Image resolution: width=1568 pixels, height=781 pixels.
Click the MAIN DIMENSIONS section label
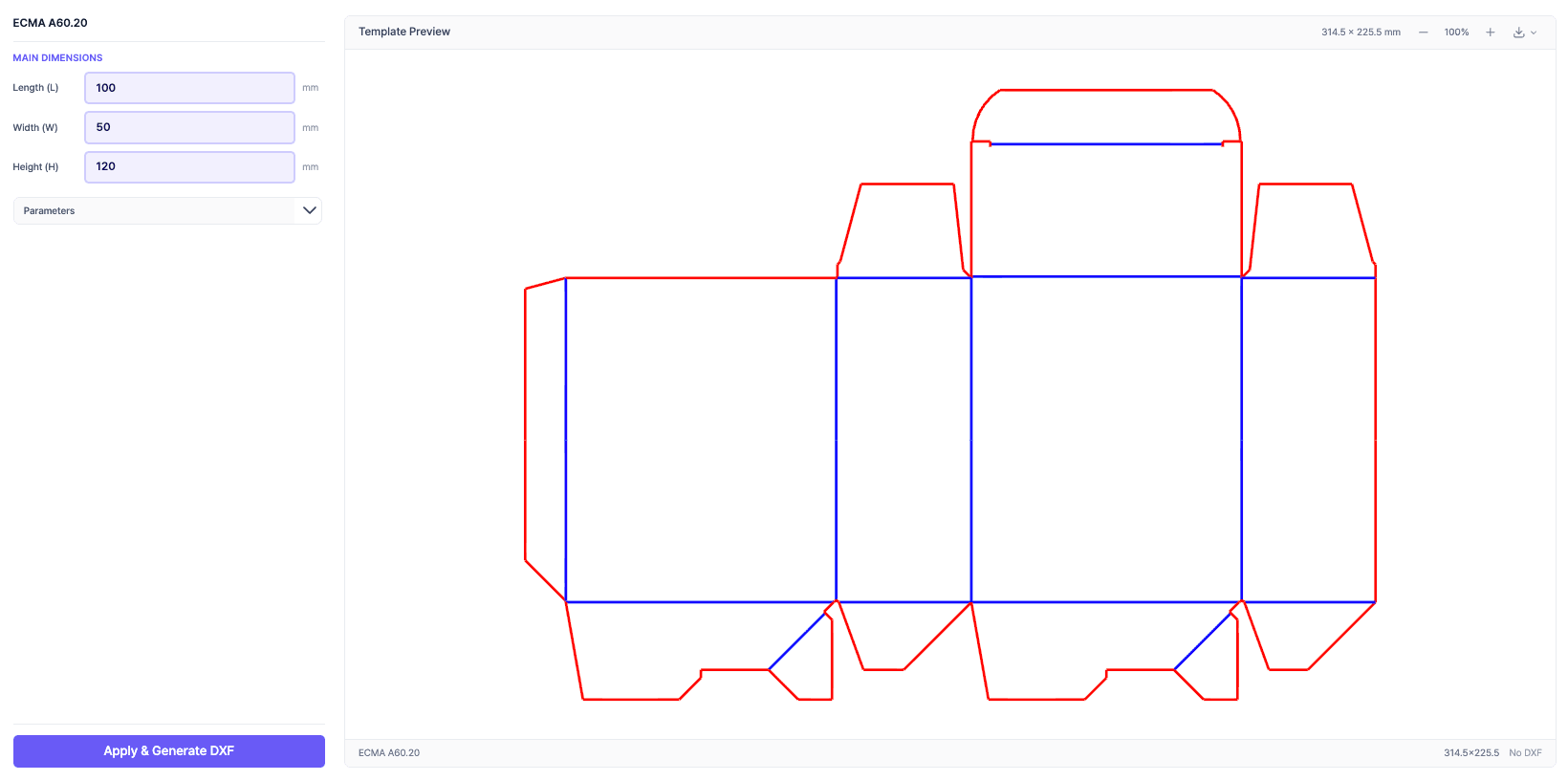pos(57,58)
